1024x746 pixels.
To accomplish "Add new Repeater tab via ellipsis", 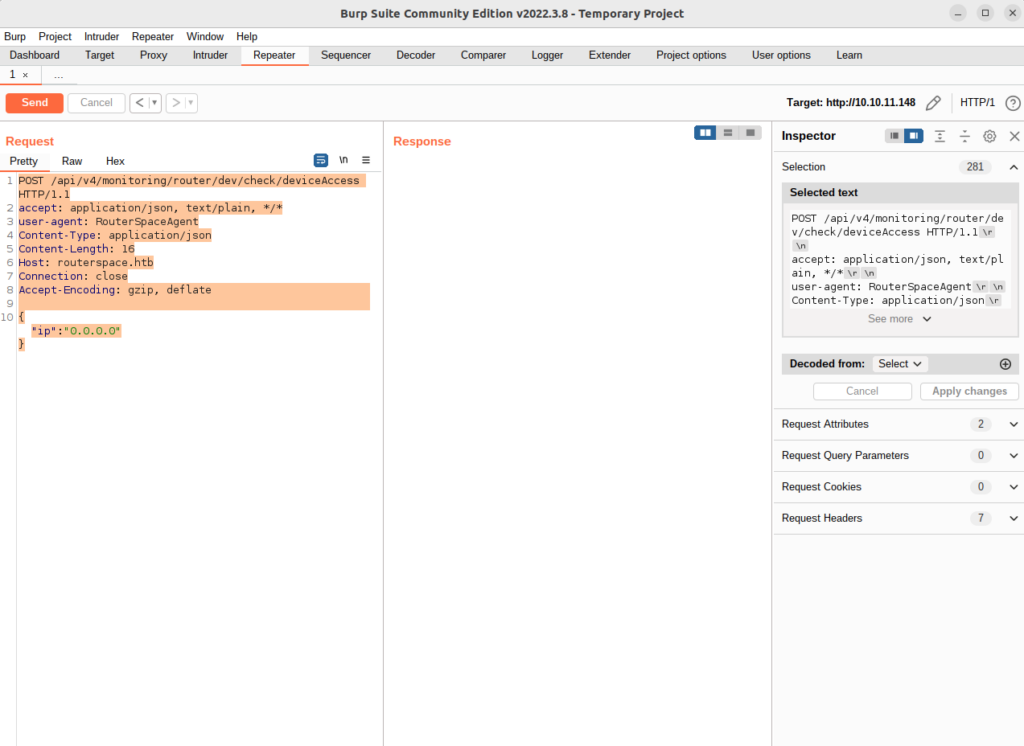I will point(58,75).
